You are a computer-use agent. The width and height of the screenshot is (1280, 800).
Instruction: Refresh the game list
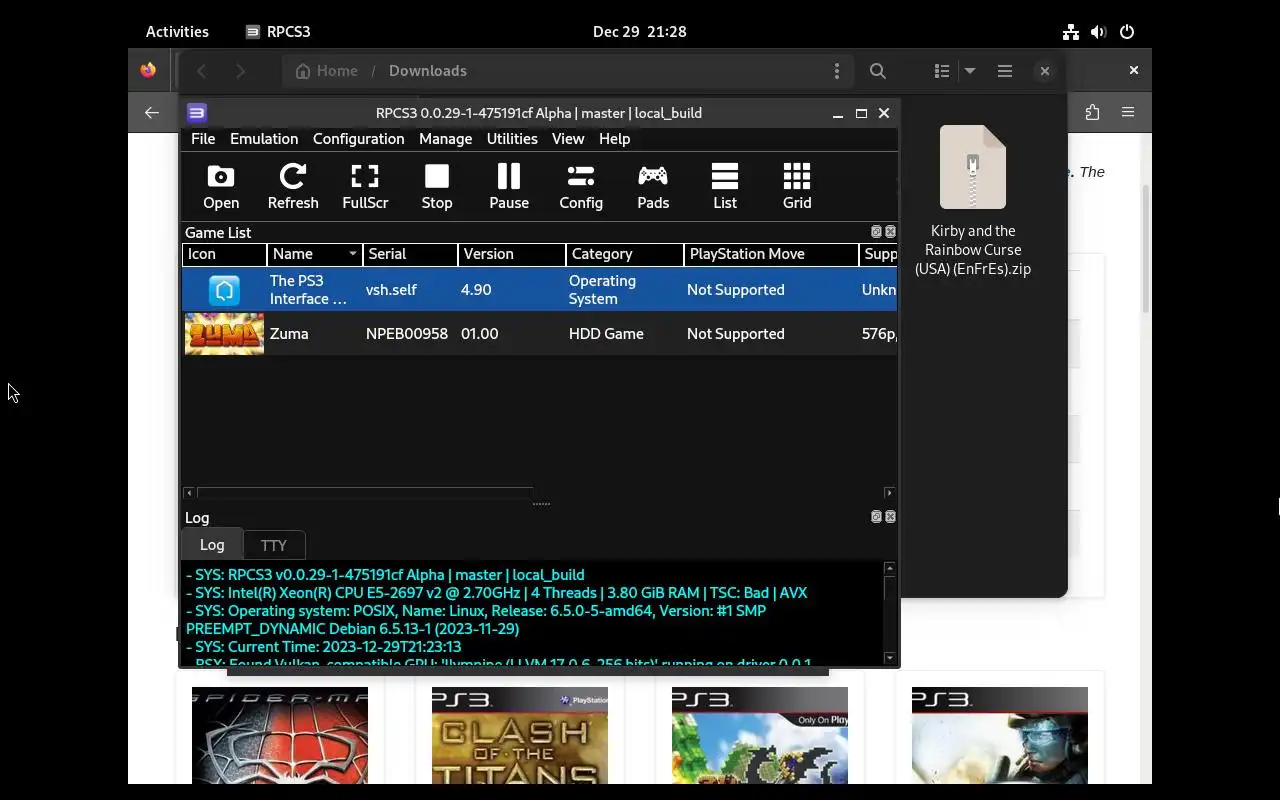(293, 187)
